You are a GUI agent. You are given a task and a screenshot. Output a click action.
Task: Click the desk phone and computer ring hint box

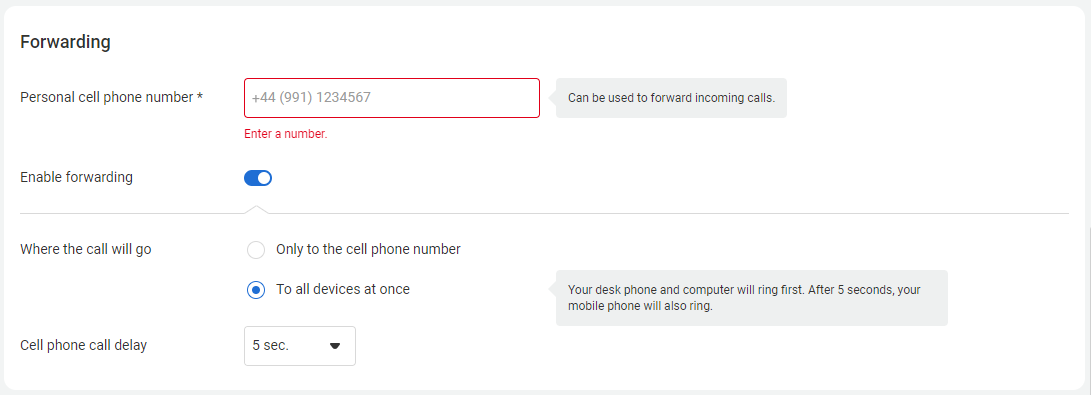click(x=752, y=298)
